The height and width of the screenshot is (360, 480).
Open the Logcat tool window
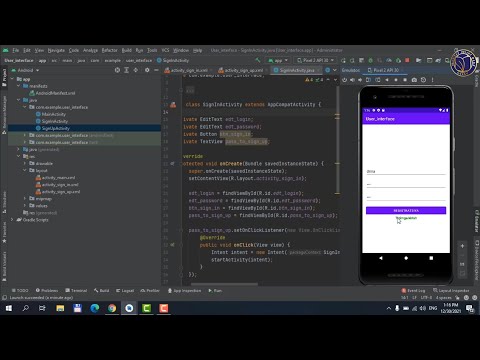click(x=125, y=291)
